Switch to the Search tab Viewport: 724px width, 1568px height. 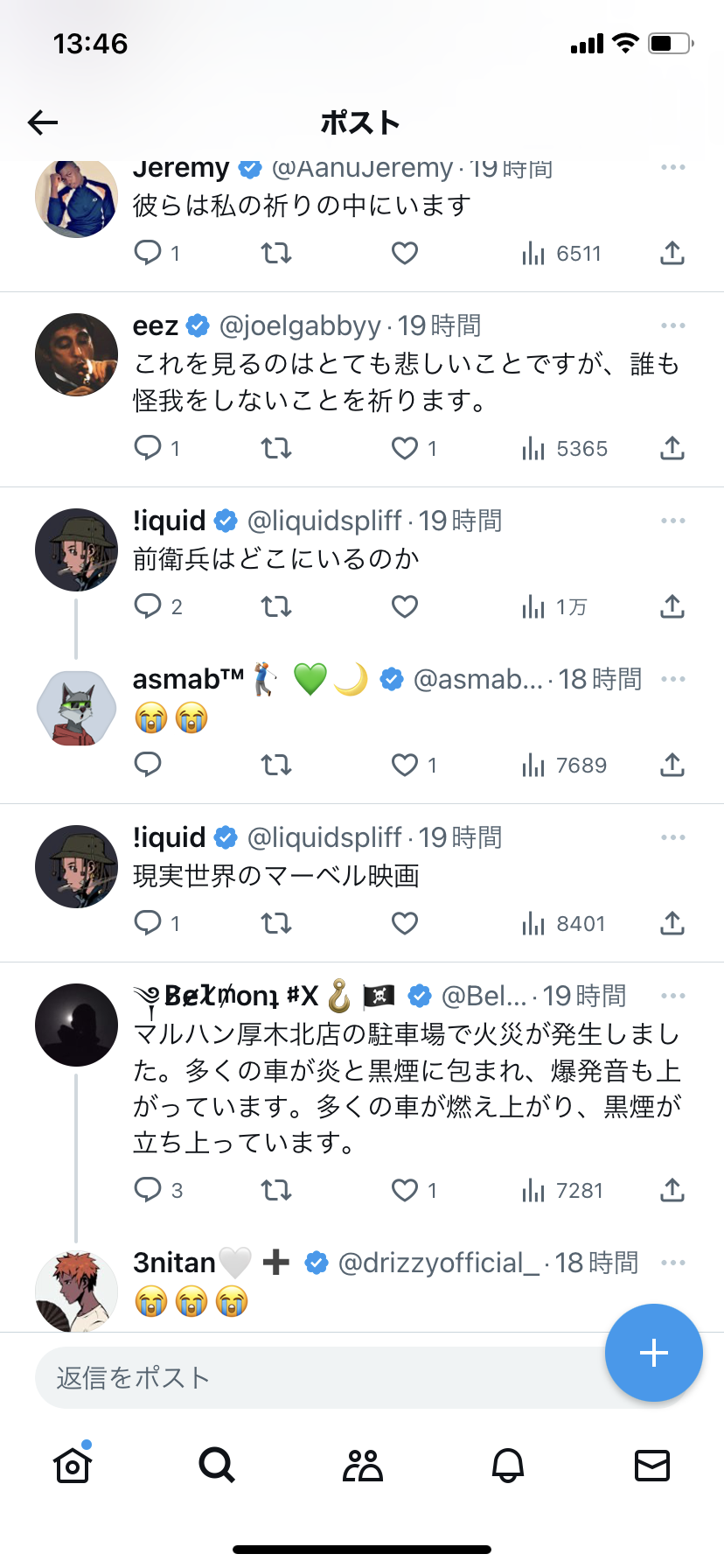click(217, 1465)
